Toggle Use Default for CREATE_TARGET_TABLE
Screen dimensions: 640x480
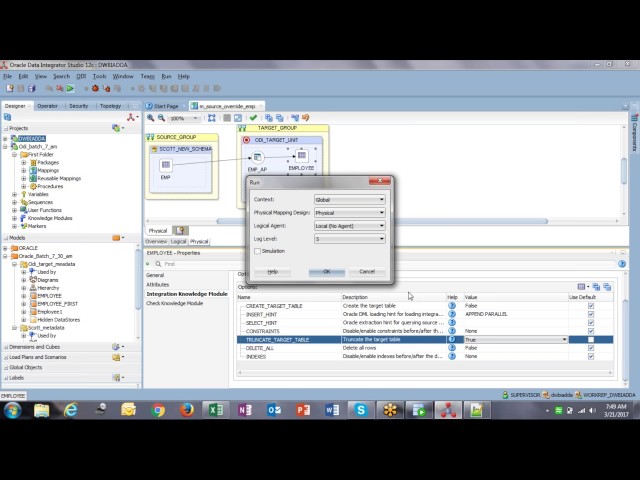tap(591, 306)
